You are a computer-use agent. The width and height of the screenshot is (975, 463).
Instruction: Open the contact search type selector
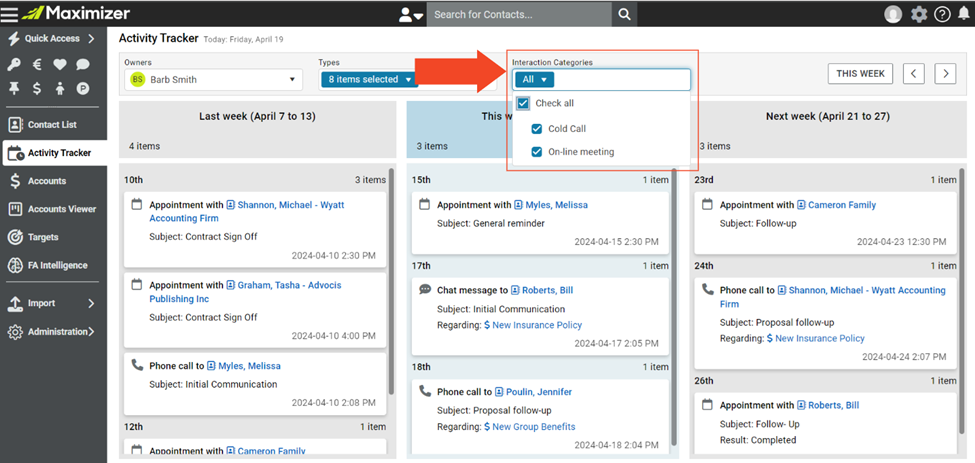point(411,14)
